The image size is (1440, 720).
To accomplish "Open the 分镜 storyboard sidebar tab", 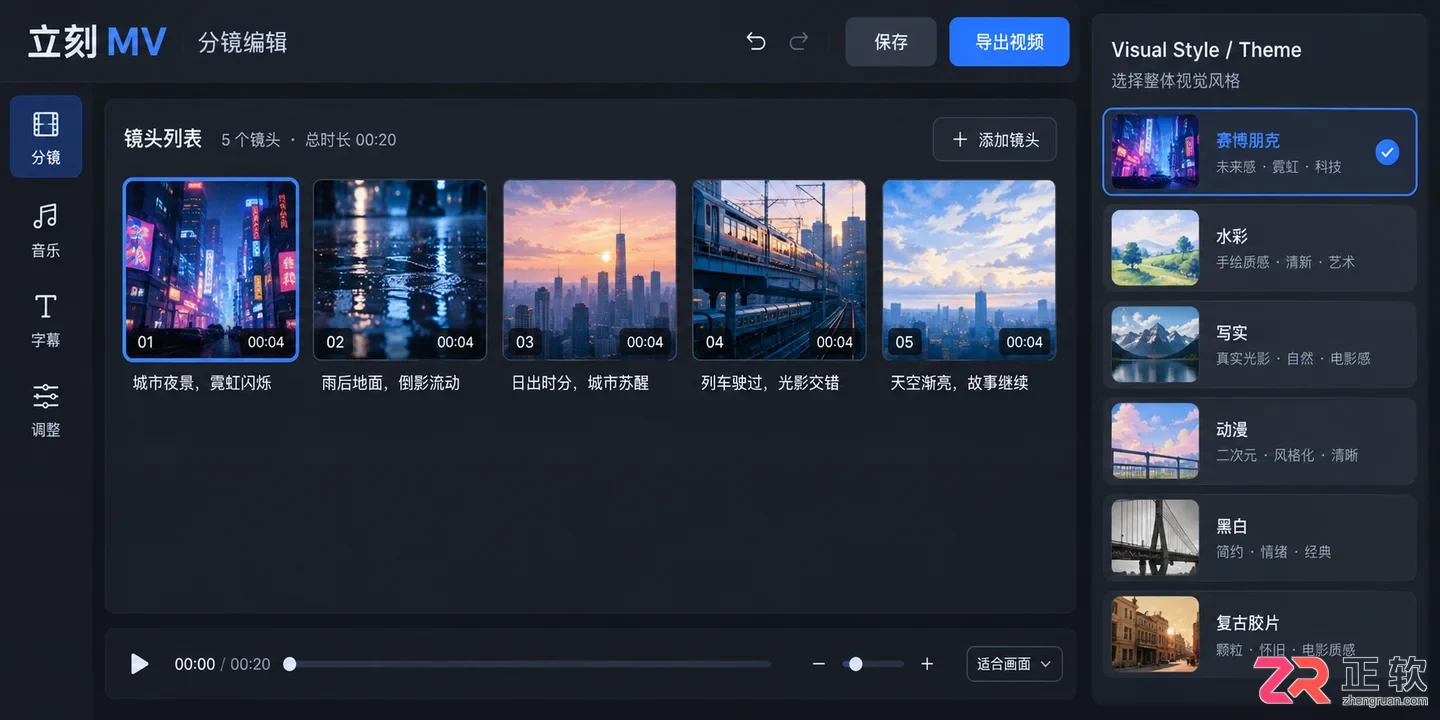I will pyautogui.click(x=46, y=136).
